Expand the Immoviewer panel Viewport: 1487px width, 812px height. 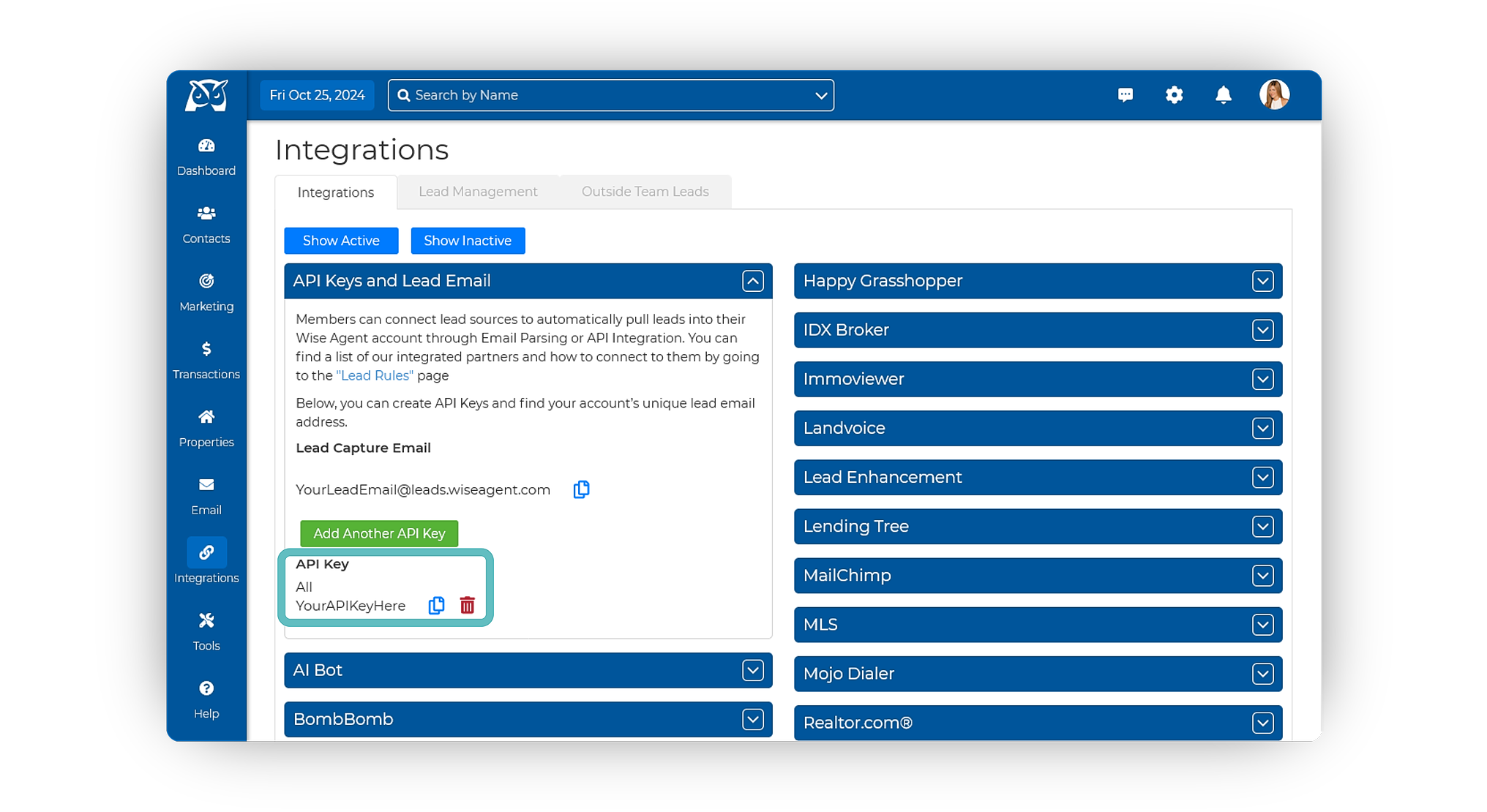1263,379
